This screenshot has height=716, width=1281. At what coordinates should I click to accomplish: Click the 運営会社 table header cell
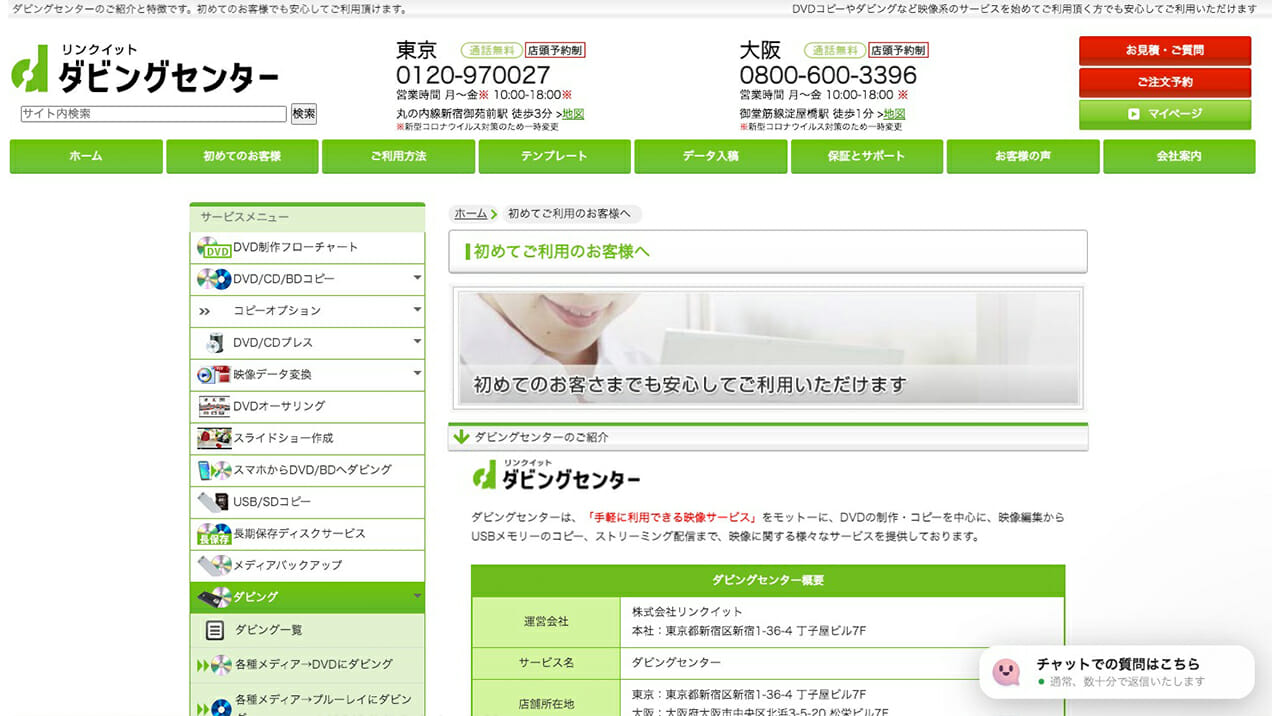546,621
